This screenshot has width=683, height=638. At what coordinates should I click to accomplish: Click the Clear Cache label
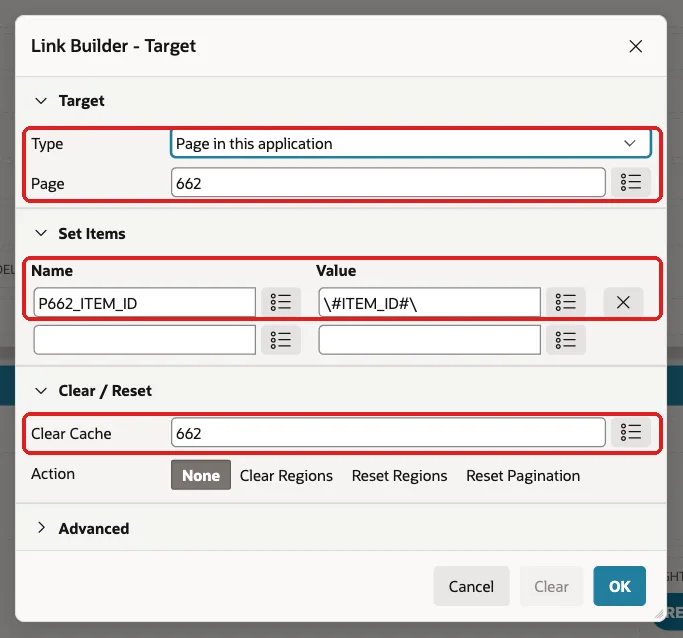[71, 433]
